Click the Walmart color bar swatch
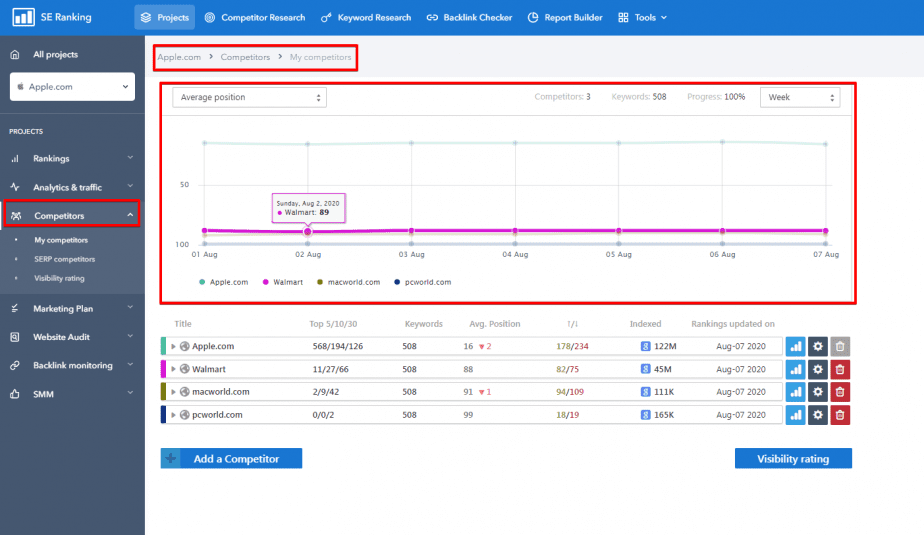Viewport: 924px width, 535px height. pos(163,369)
